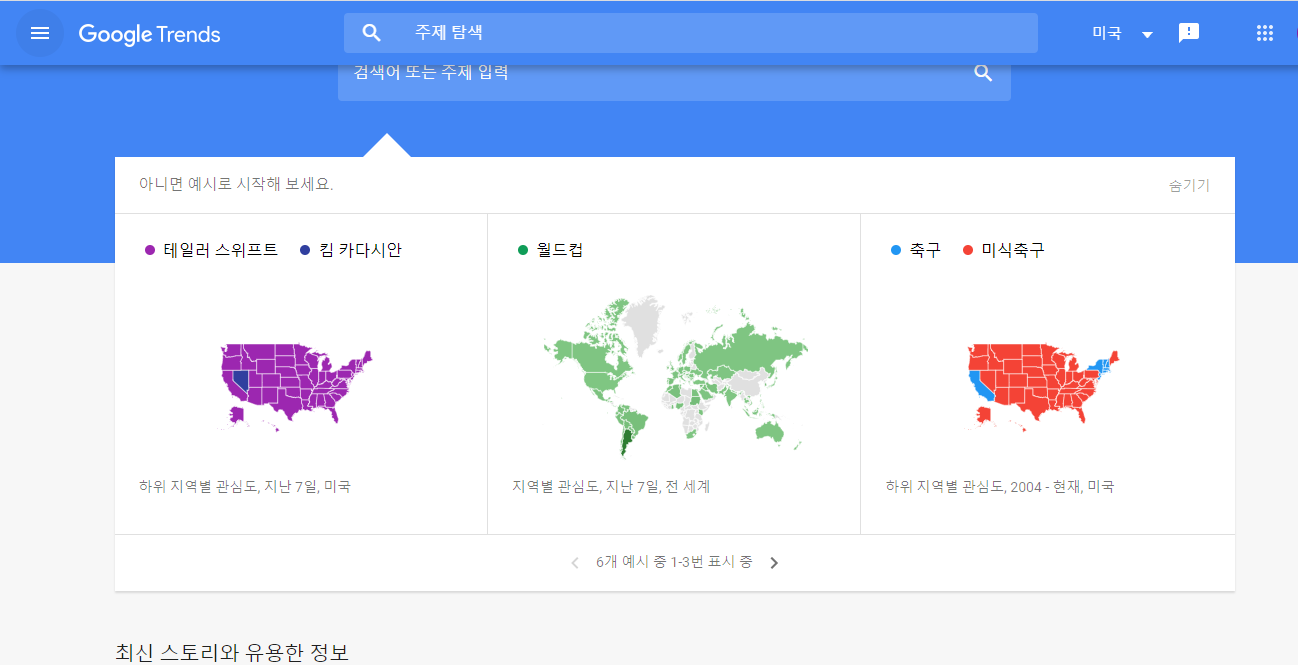Open the 미국 country dropdown
This screenshot has width=1298, height=665.
[x=1123, y=33]
